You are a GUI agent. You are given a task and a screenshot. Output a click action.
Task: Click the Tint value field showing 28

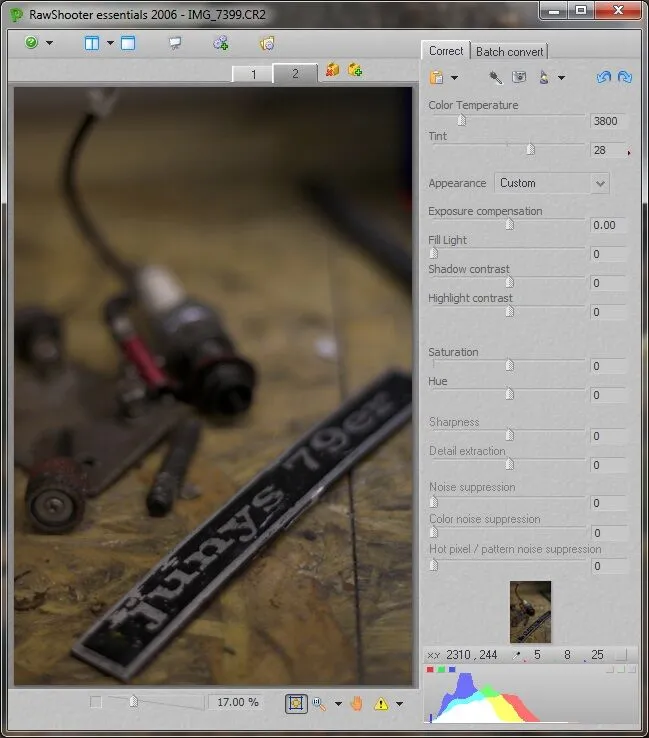click(x=606, y=150)
